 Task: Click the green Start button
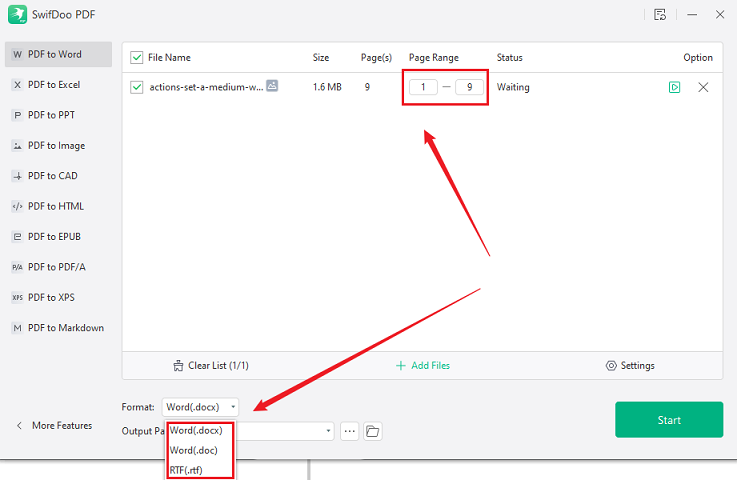669,420
